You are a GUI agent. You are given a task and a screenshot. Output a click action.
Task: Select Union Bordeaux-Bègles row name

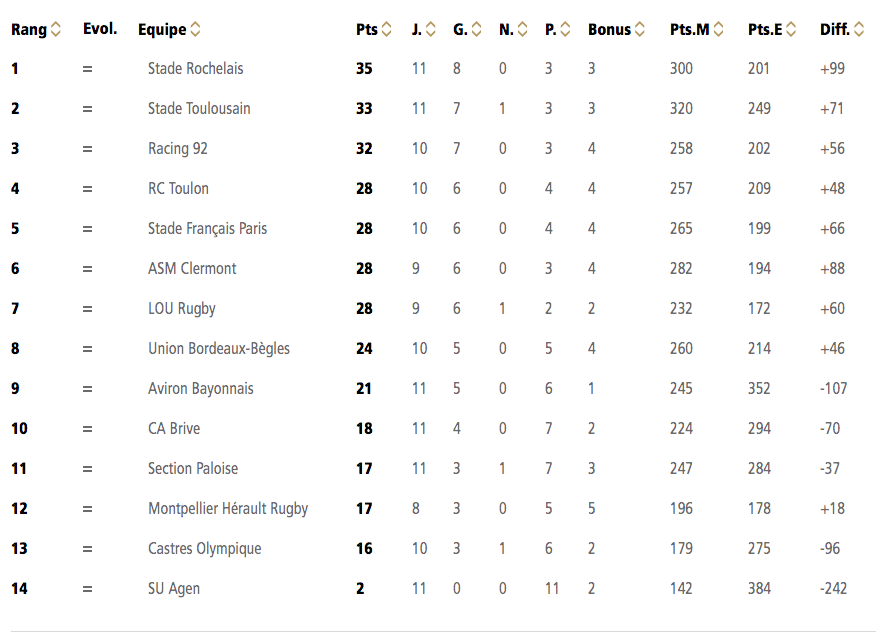(x=219, y=348)
